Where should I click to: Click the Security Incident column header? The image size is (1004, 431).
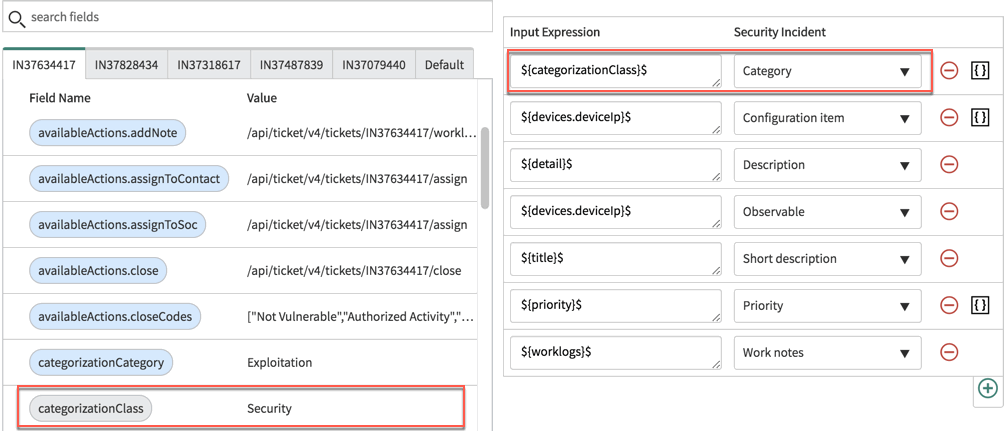point(780,32)
